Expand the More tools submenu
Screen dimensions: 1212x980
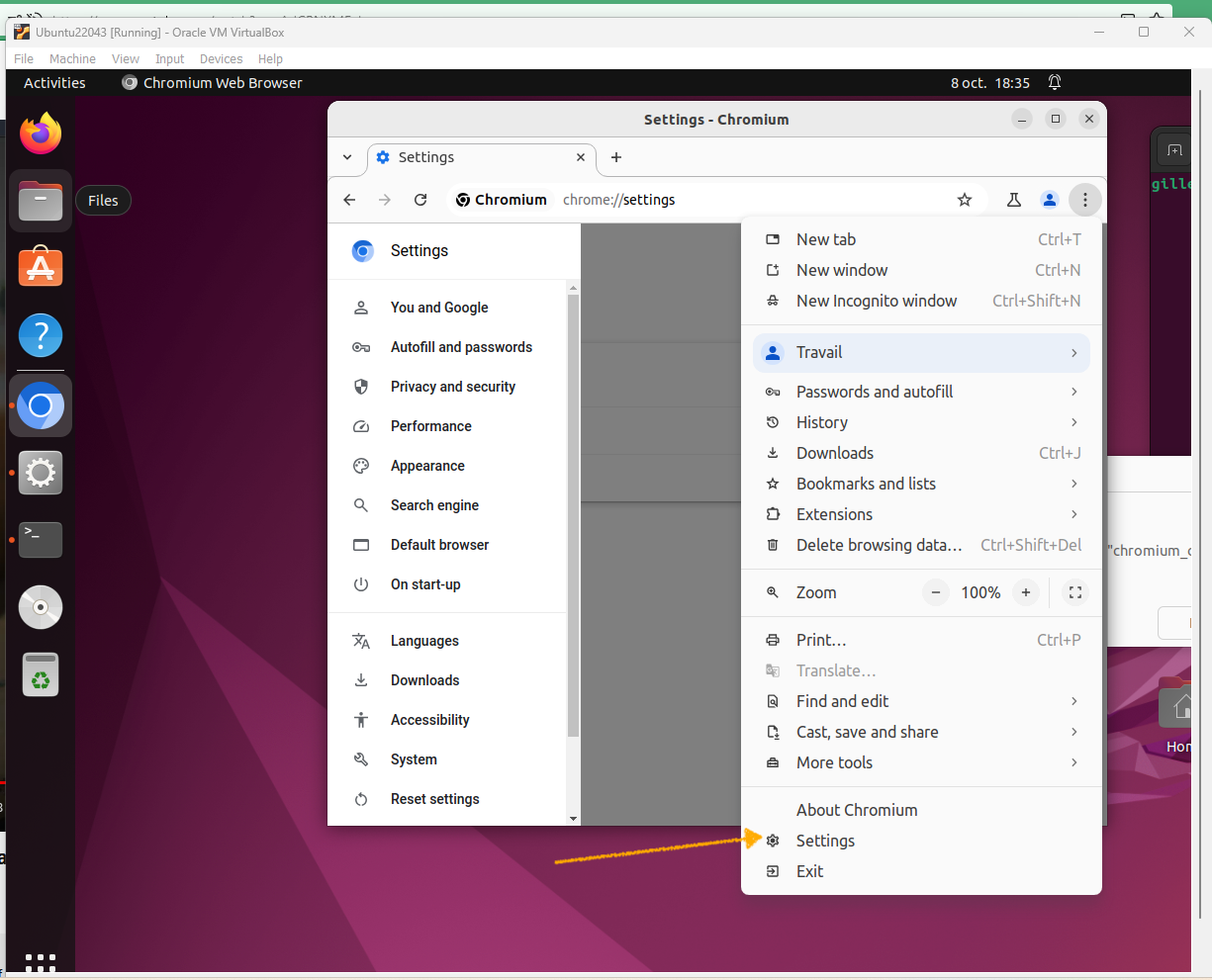click(921, 762)
